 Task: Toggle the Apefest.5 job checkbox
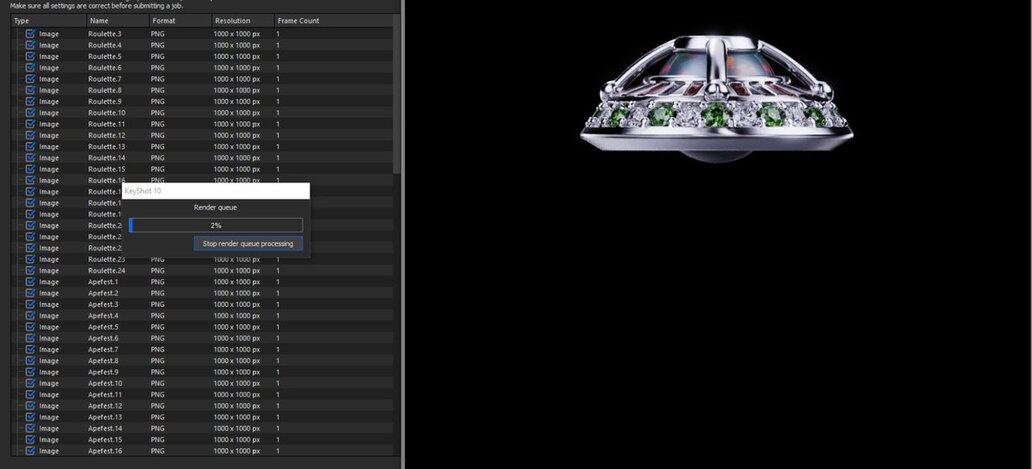coord(30,327)
